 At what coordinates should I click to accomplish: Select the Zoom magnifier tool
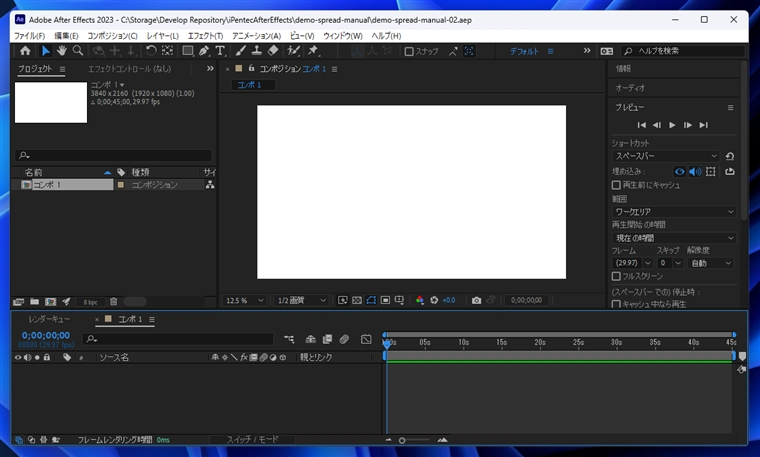78,50
